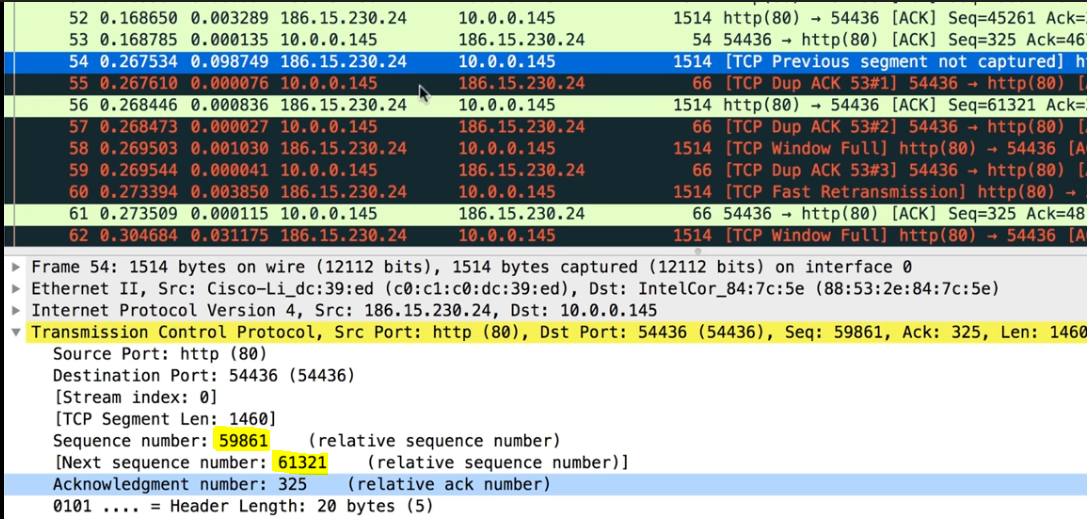The image size is (1087, 519).
Task: Select packet 54 Previous segment not captured
Action: [546, 62]
